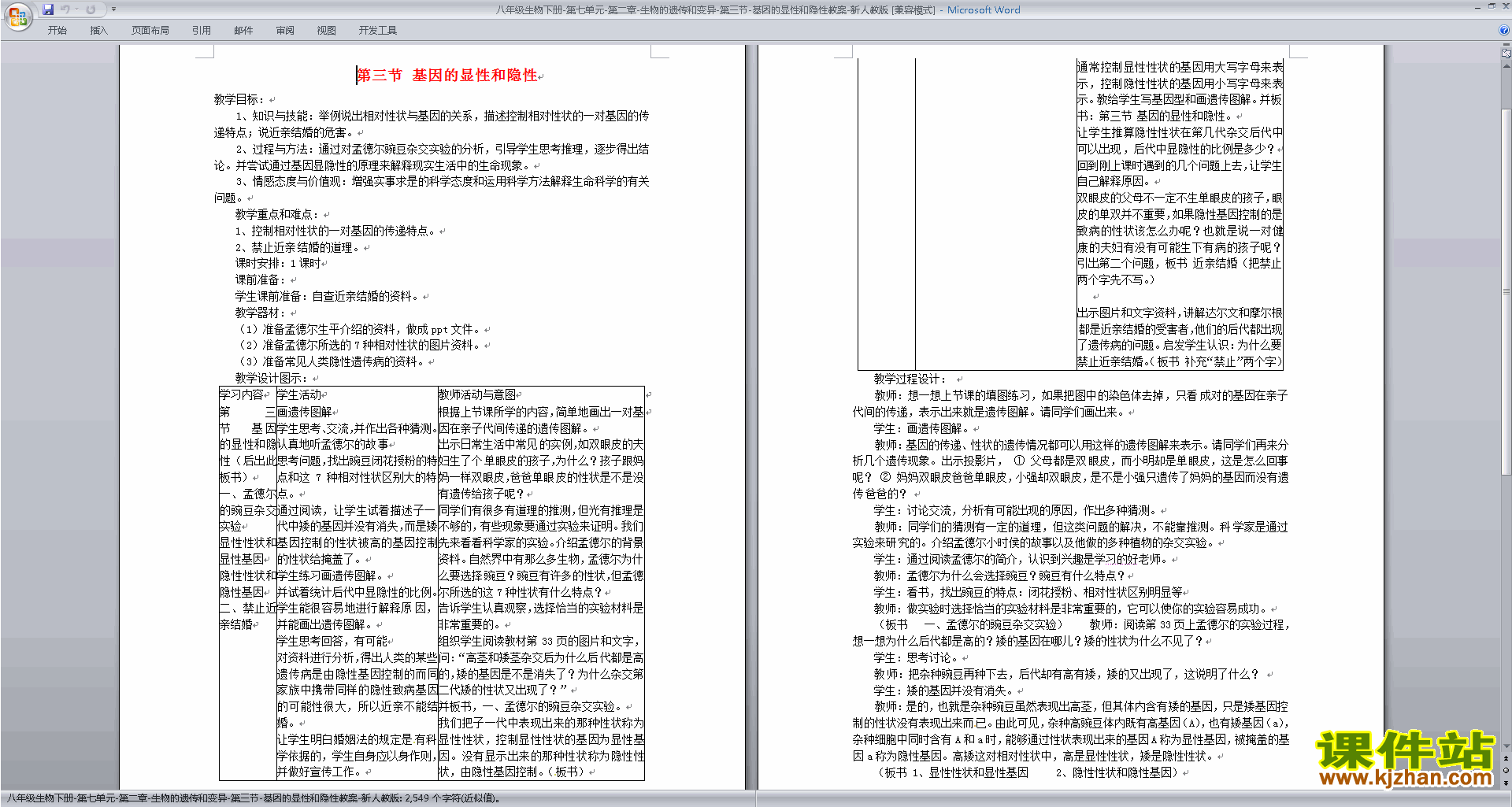Click the Redo icon in Quick Access Toolbar
The image size is (1512, 807).
[x=91, y=9]
